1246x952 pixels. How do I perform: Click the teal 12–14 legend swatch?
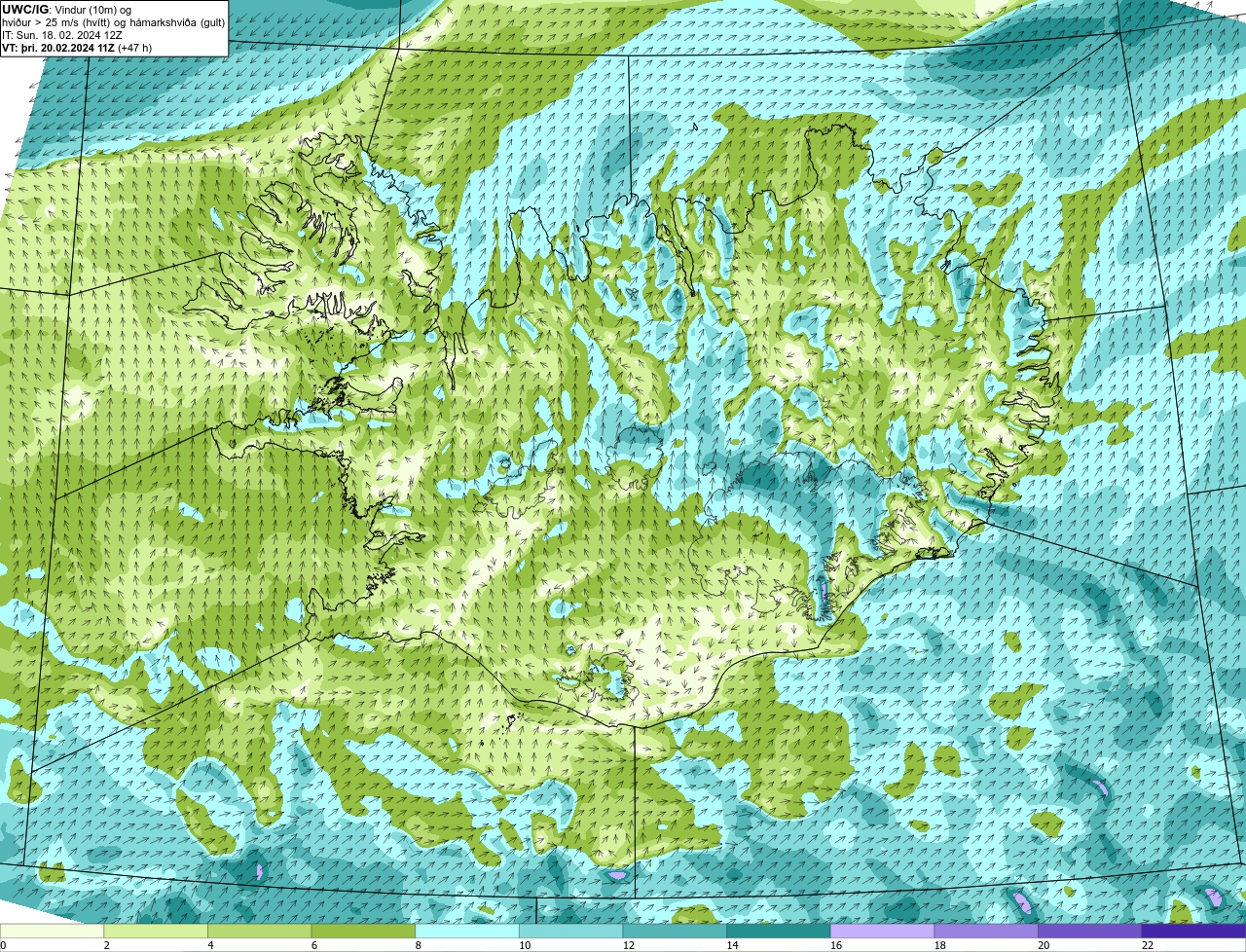pyautogui.click(x=676, y=932)
